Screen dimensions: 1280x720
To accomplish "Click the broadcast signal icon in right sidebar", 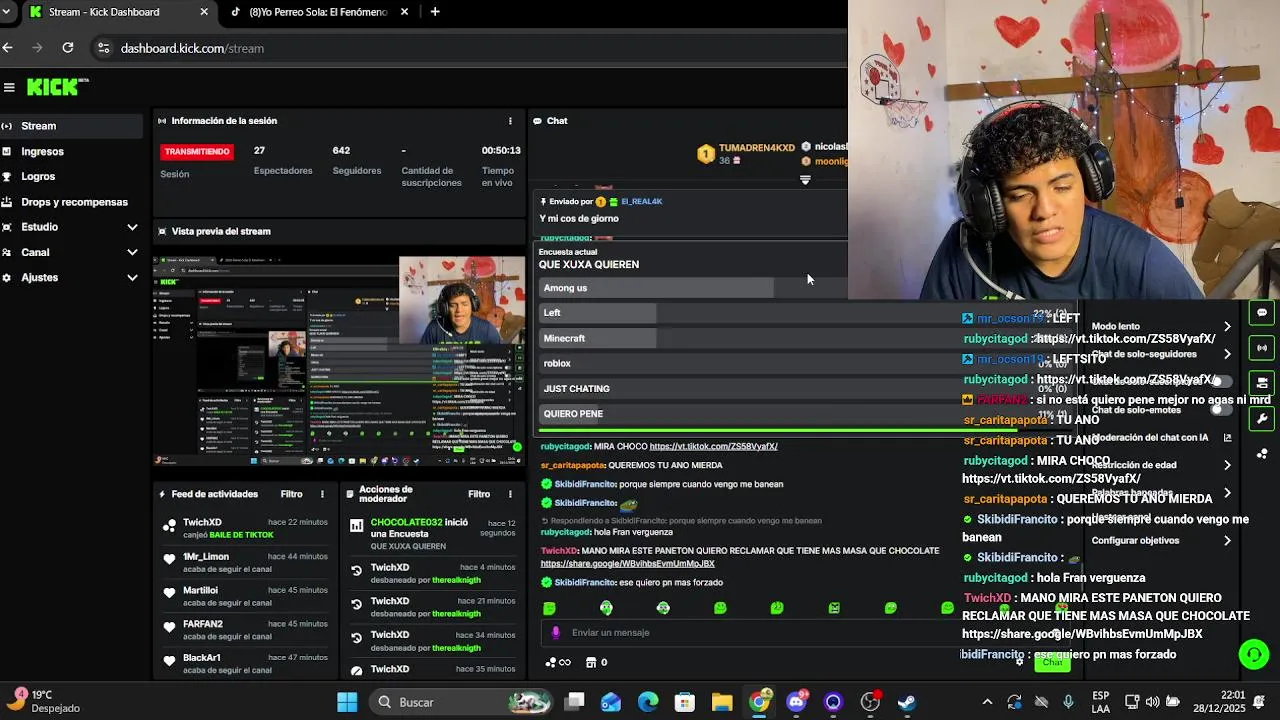I will click(x=1262, y=348).
